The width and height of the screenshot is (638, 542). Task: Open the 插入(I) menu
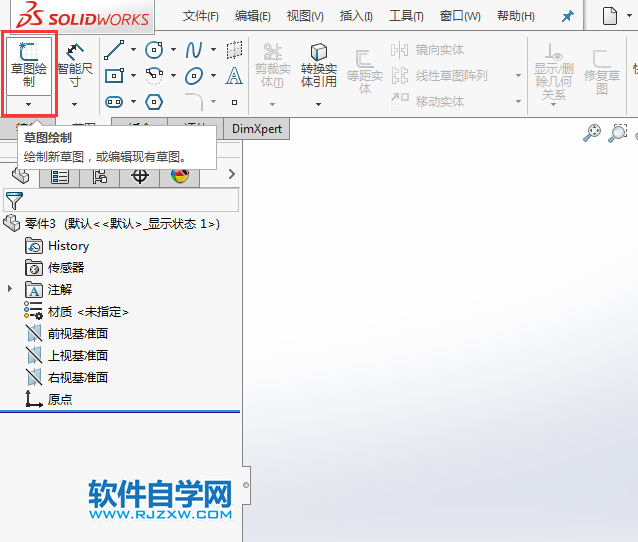[x=356, y=17]
